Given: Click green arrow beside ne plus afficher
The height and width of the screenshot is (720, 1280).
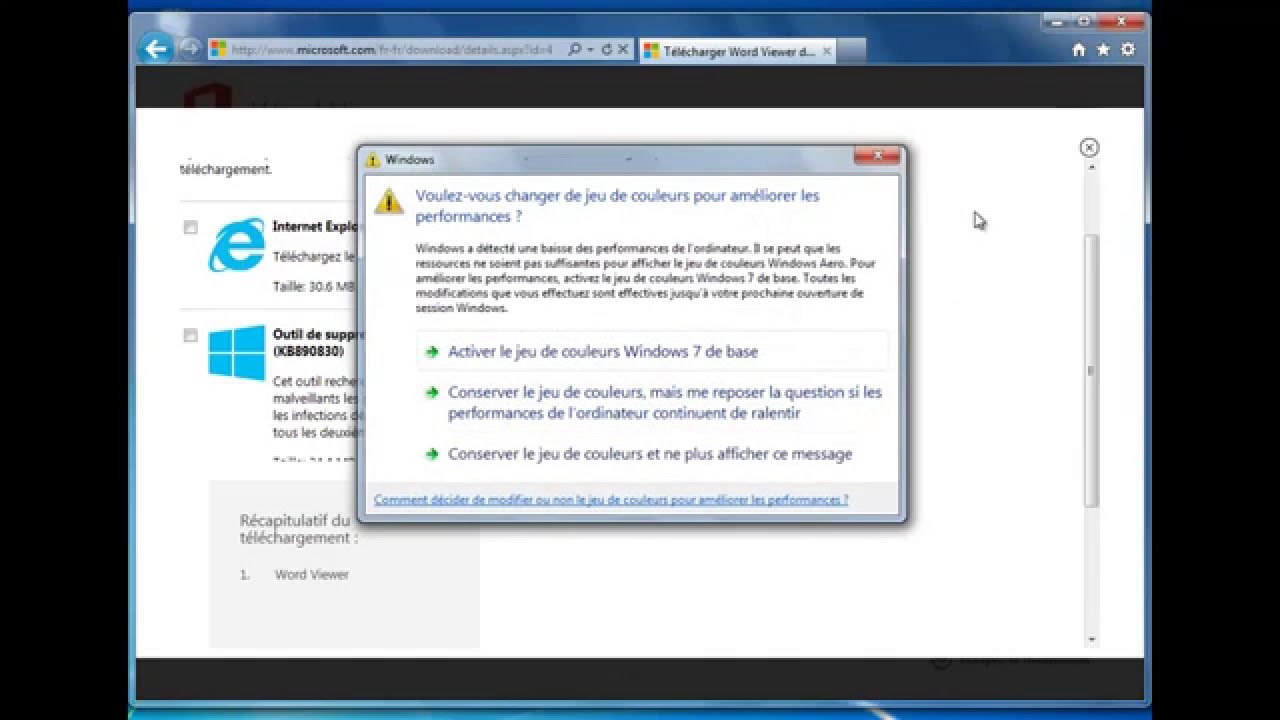Looking at the screenshot, I should tap(432, 454).
